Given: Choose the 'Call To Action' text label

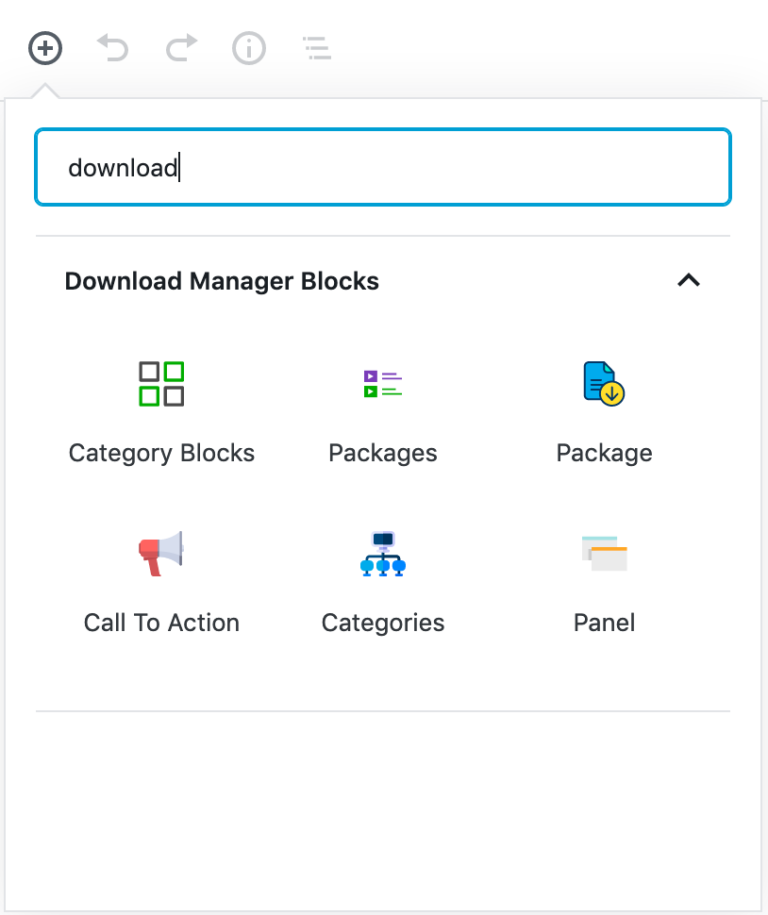Looking at the screenshot, I should point(162,623).
